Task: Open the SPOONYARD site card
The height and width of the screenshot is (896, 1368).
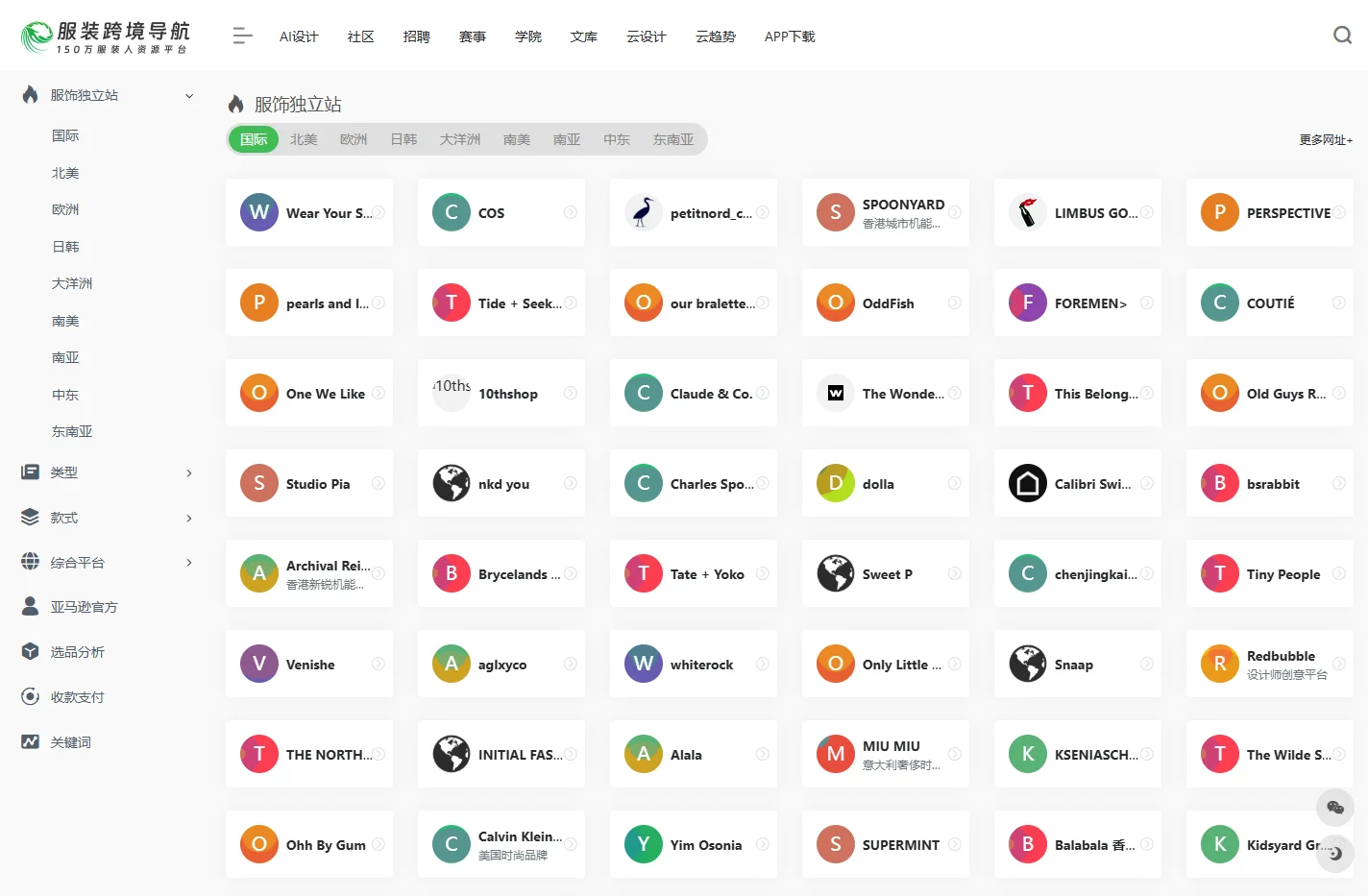Action: tap(886, 212)
